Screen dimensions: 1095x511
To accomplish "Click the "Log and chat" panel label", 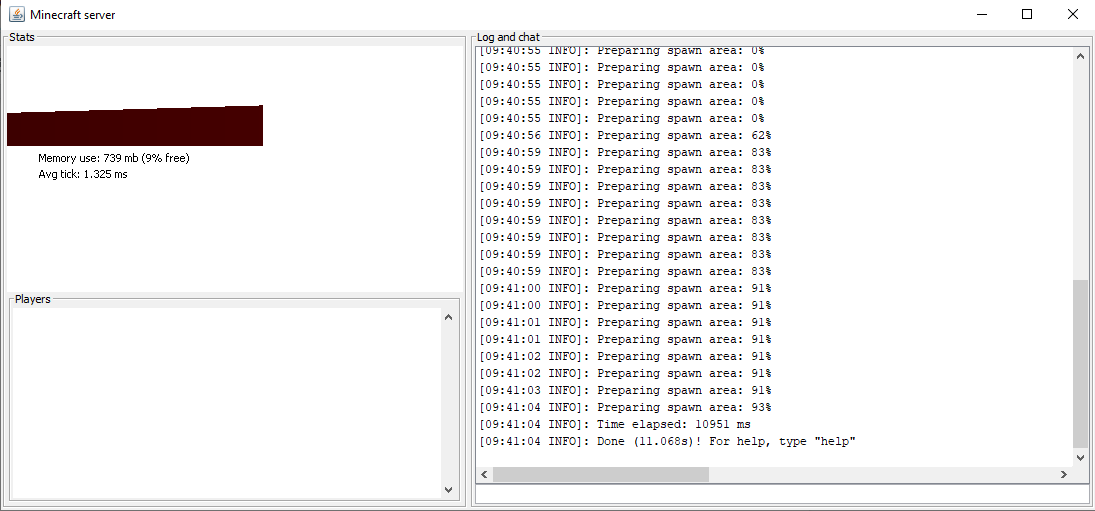I will 508,37.
